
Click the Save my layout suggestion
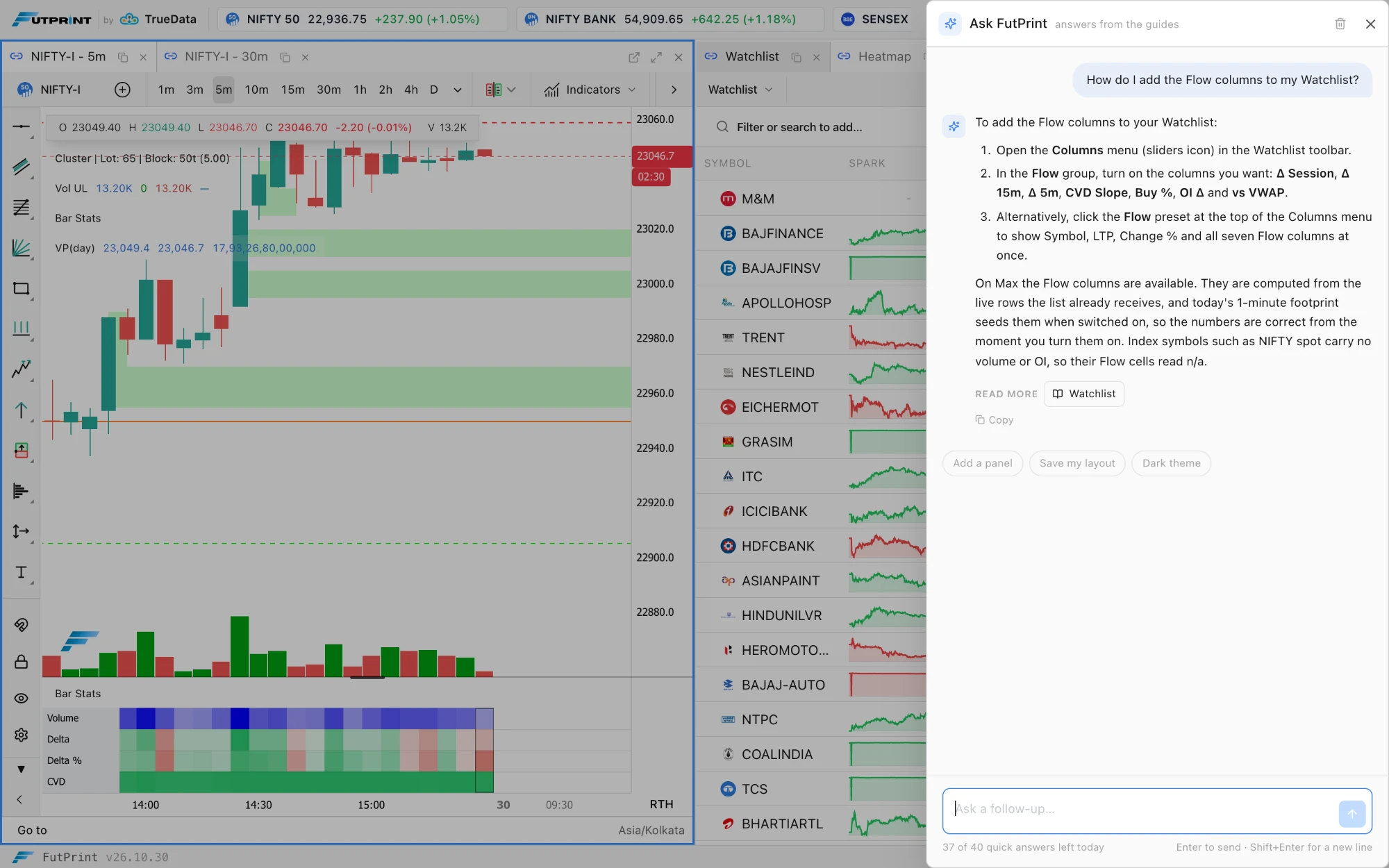click(x=1077, y=463)
